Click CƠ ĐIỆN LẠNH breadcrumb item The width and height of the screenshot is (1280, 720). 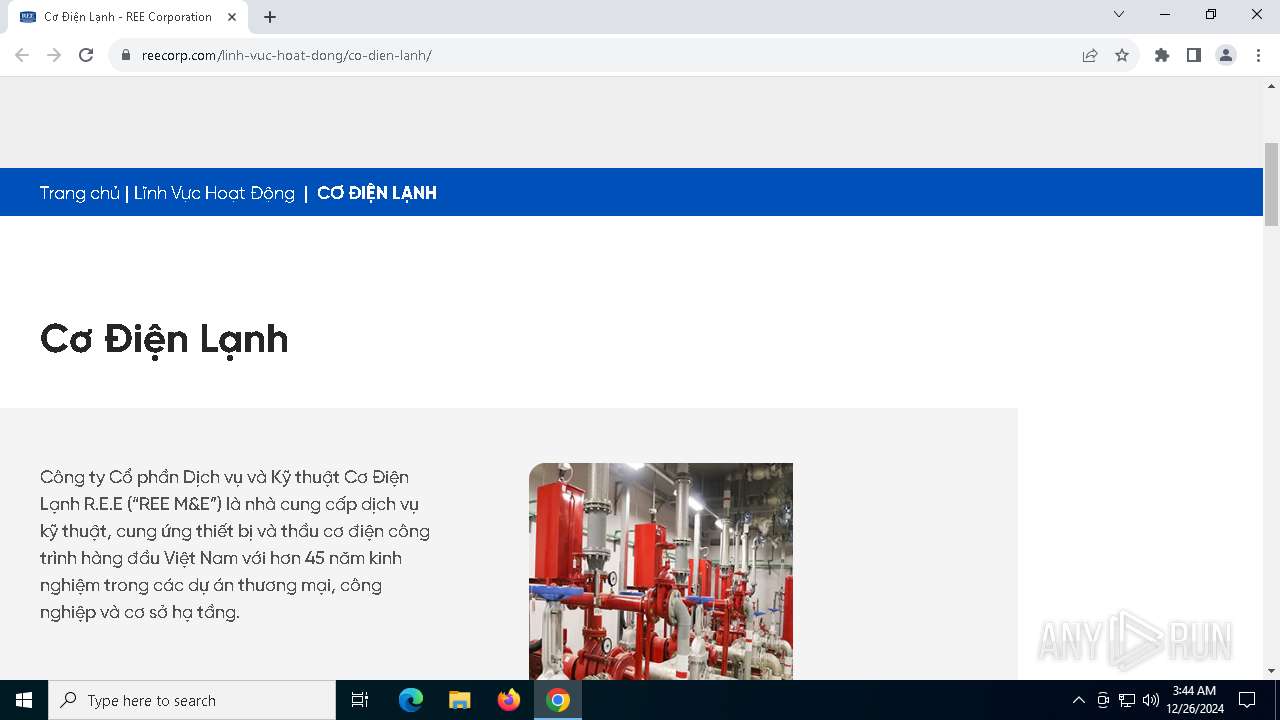coord(377,193)
